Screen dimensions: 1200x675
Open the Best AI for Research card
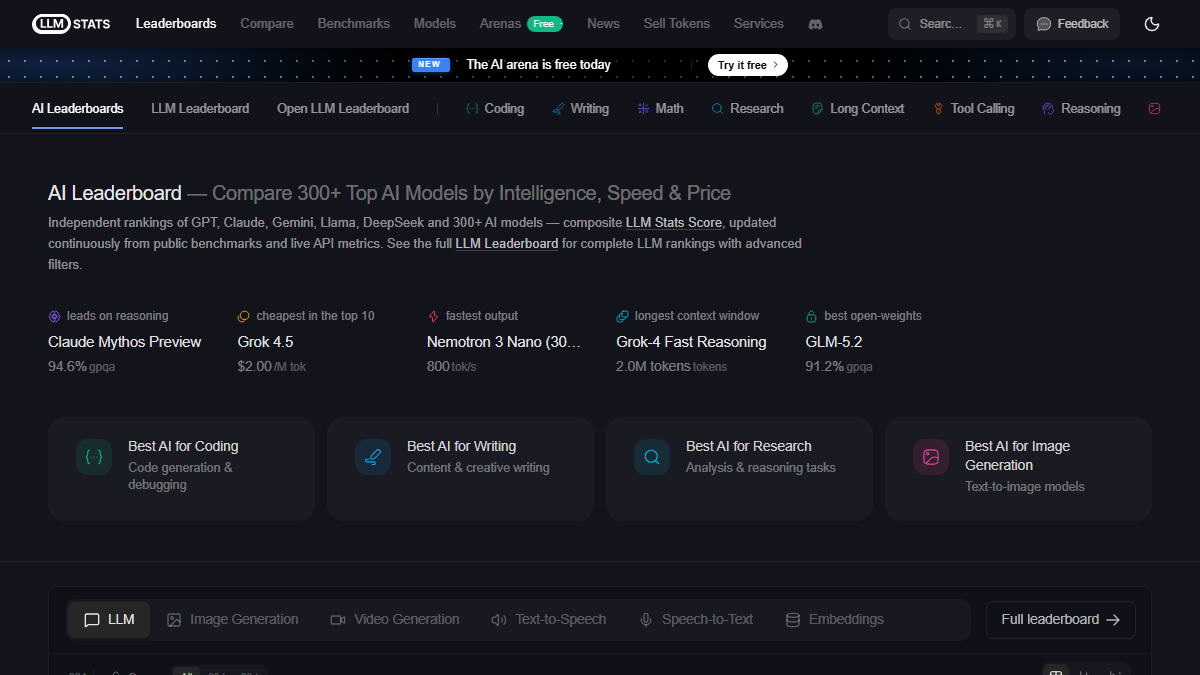click(739, 469)
